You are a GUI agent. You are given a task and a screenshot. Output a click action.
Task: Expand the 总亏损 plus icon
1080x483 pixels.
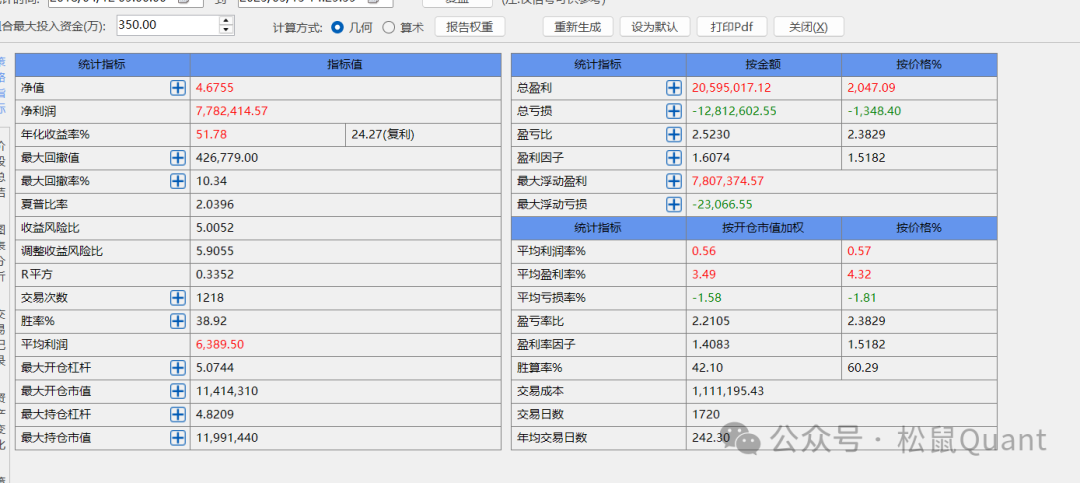674,111
